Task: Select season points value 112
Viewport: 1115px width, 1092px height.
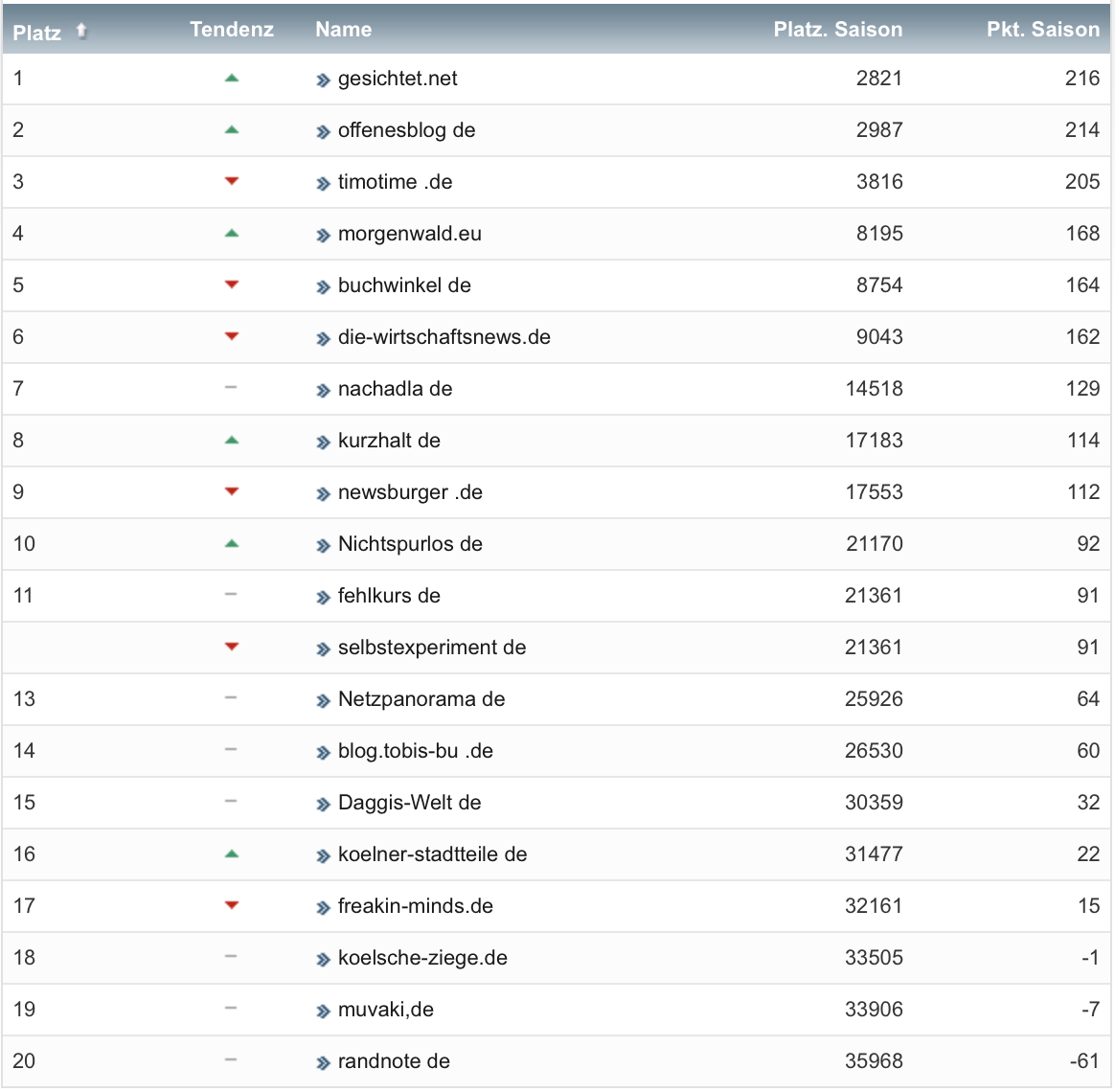Action: coord(1083,492)
